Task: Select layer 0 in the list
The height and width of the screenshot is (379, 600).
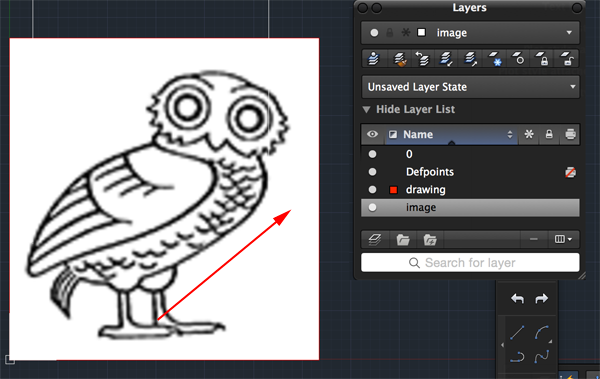Action: [x=470, y=154]
